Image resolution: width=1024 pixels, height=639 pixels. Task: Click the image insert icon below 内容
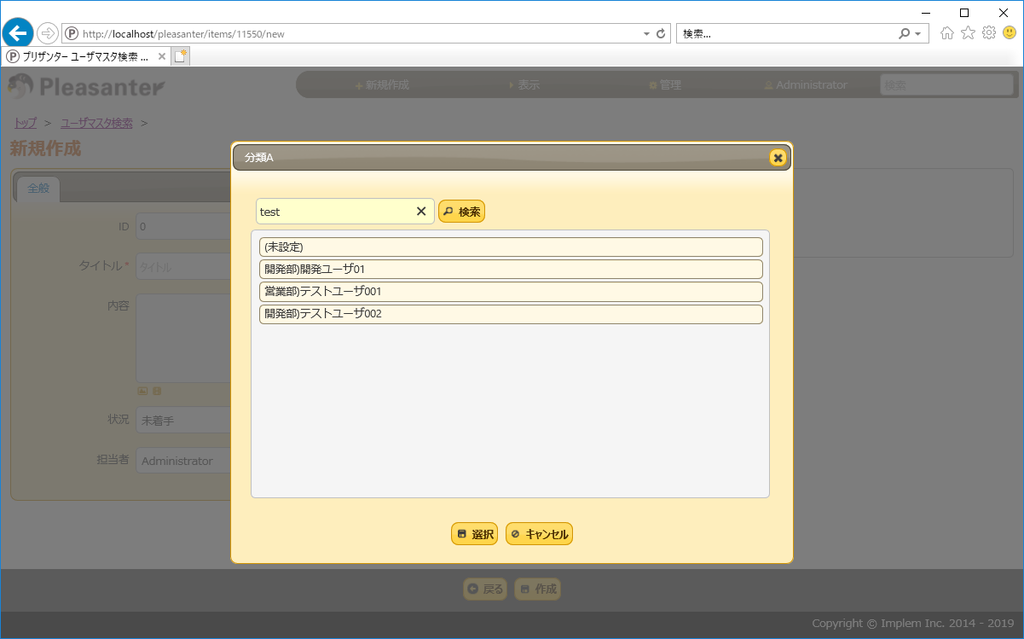pos(142,391)
